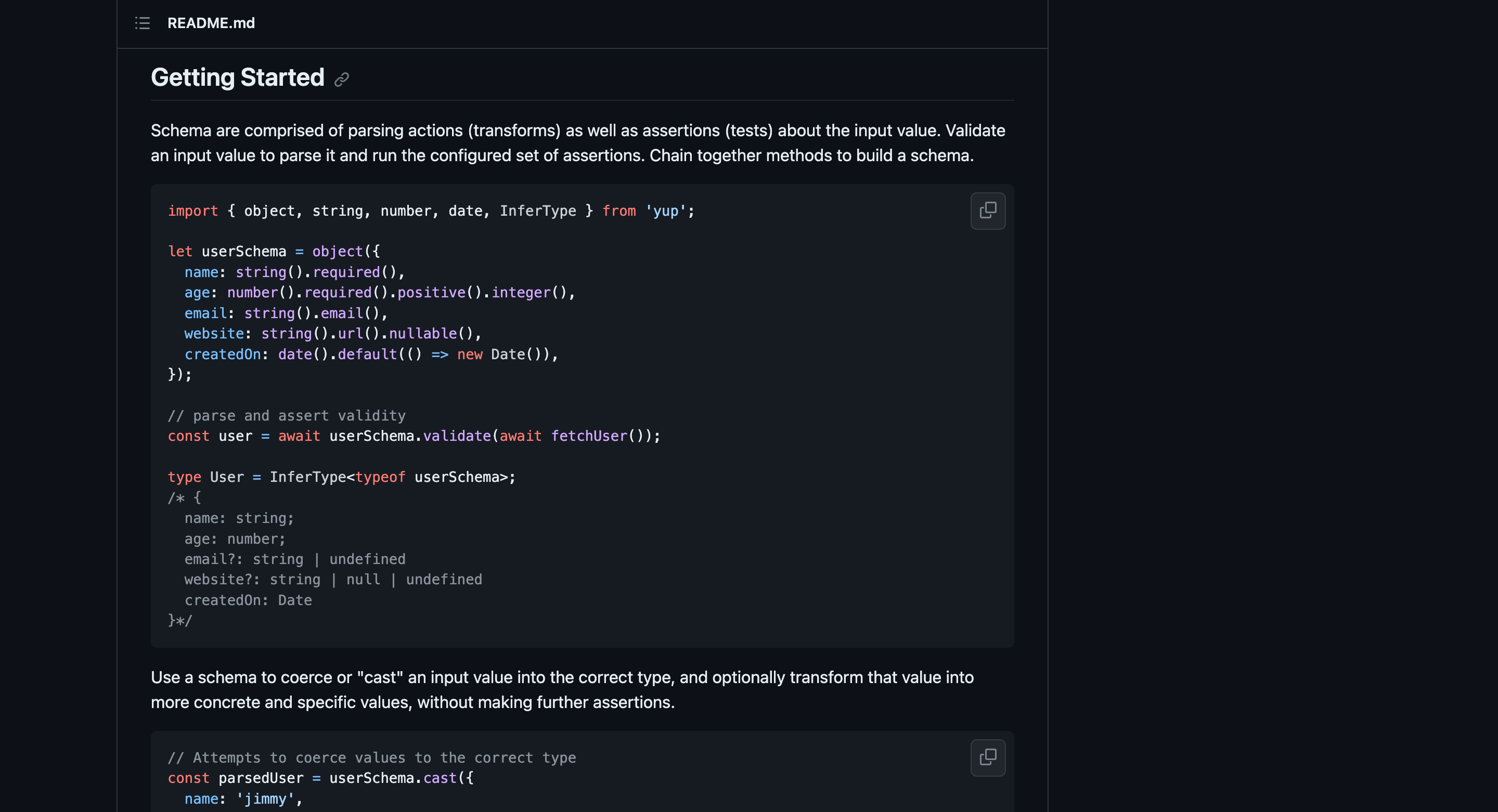Image resolution: width=1498 pixels, height=812 pixels.
Task: Click paragraph beginning Use a schema
Action: [x=562, y=690]
